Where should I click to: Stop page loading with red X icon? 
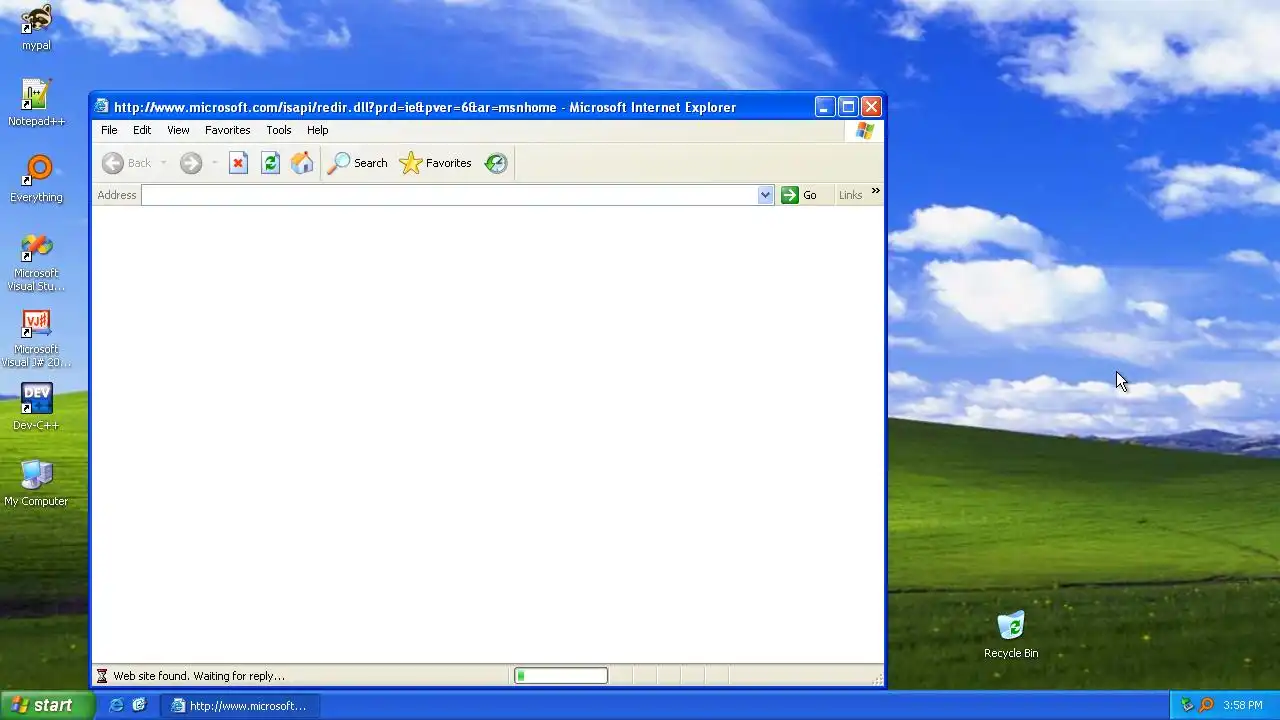point(238,163)
